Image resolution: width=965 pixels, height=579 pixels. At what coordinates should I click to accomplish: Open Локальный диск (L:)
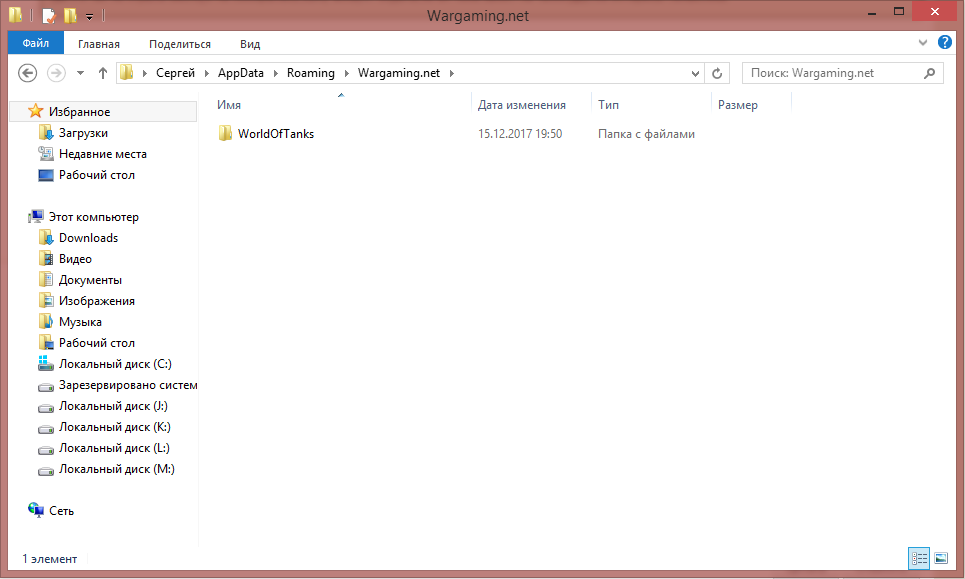[114, 448]
